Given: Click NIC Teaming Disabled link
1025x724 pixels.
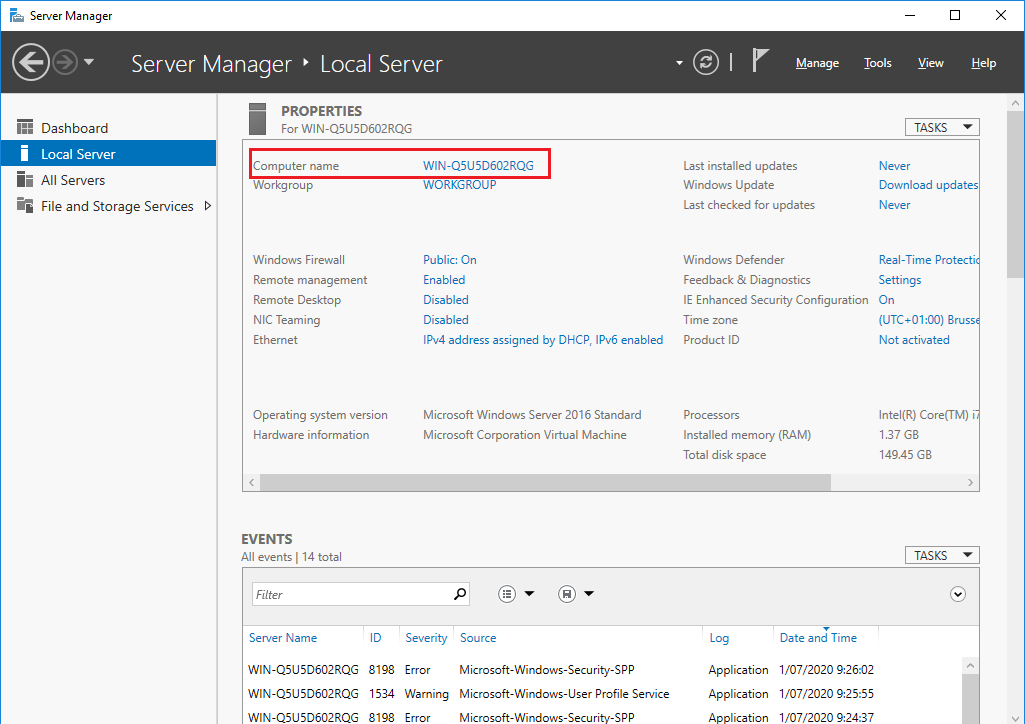Looking at the screenshot, I should tap(446, 320).
